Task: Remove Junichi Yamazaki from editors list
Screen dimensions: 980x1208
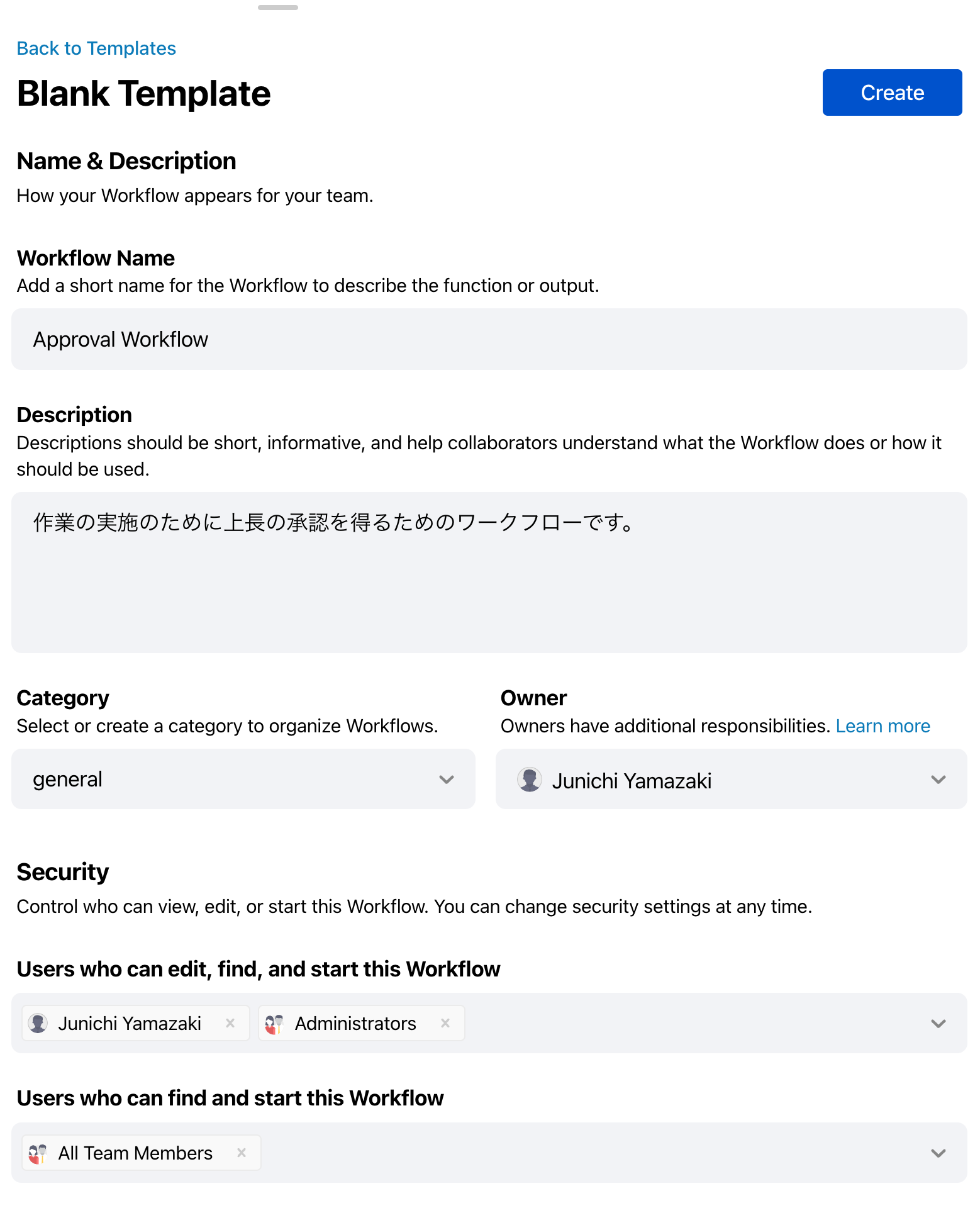Action: coord(230,1023)
